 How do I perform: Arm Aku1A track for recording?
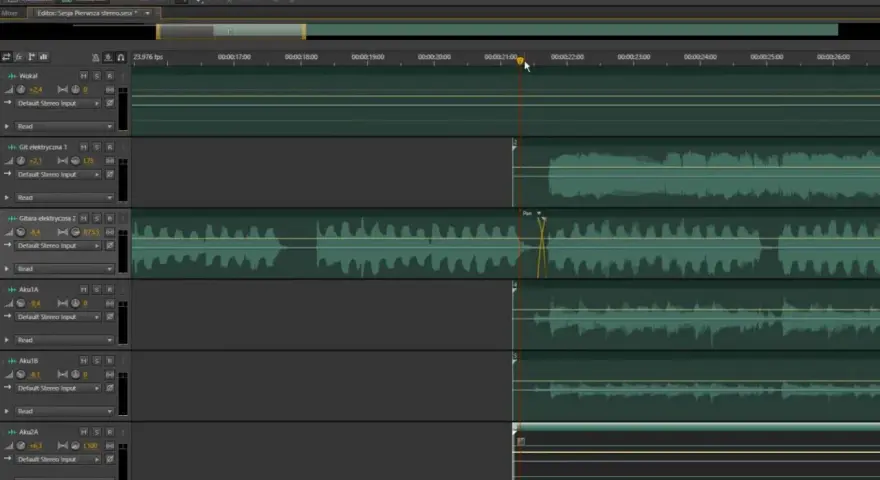coord(109,290)
